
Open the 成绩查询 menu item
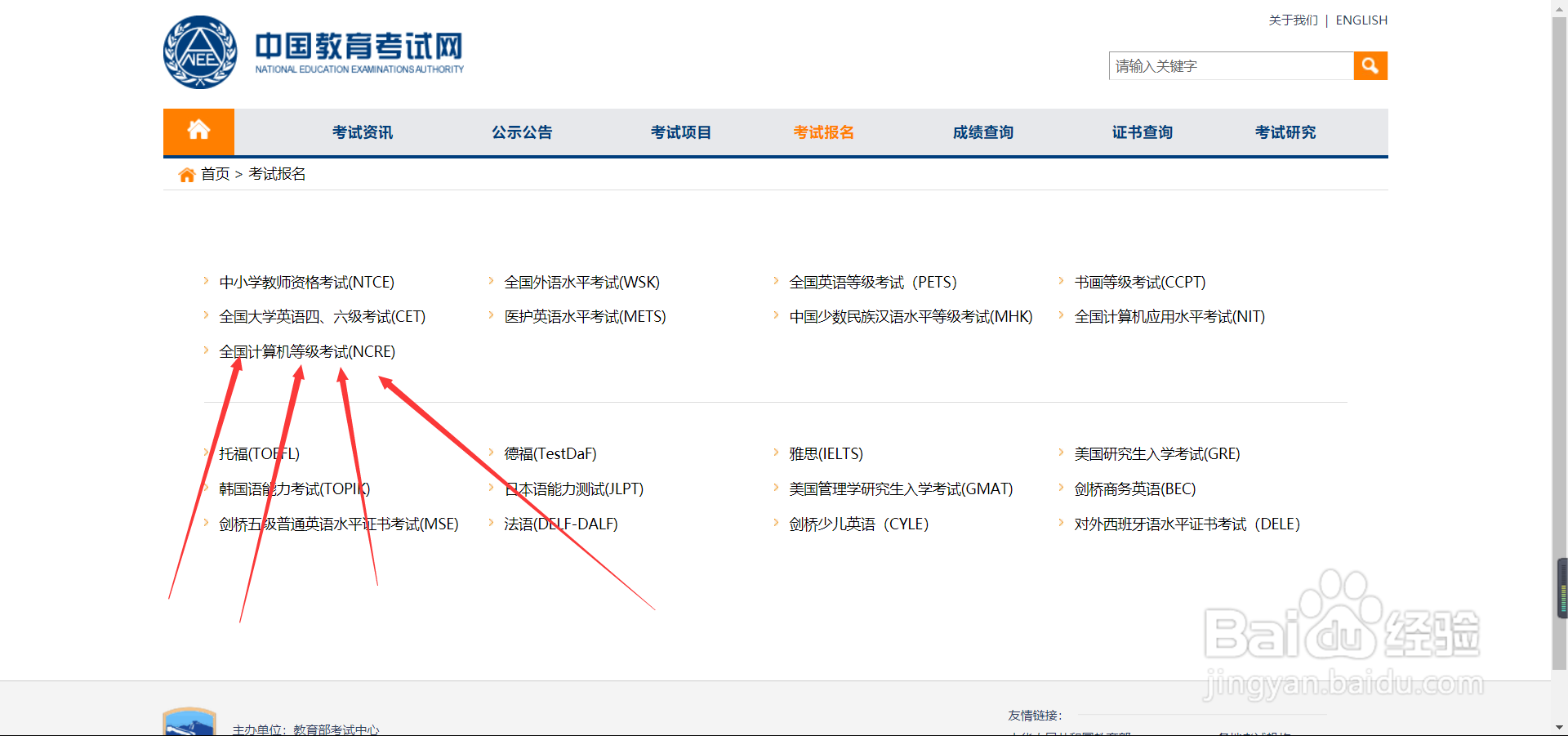coord(982,132)
